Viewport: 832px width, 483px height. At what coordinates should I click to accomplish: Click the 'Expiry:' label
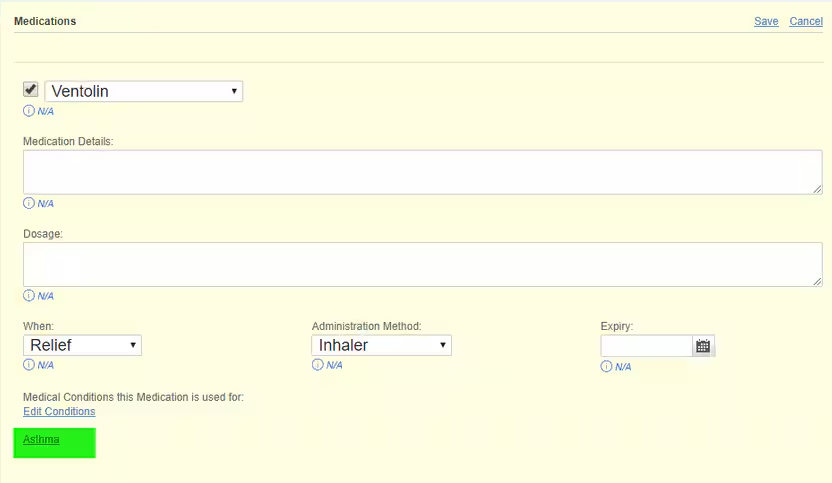pyautogui.click(x=617, y=326)
